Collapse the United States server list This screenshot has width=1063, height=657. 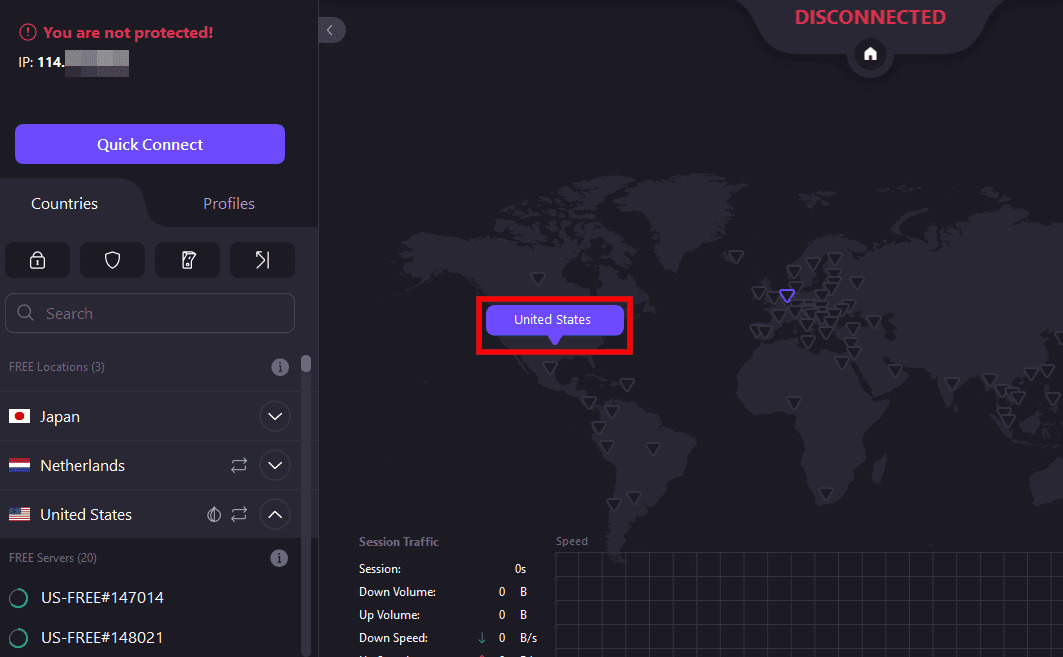click(x=275, y=515)
